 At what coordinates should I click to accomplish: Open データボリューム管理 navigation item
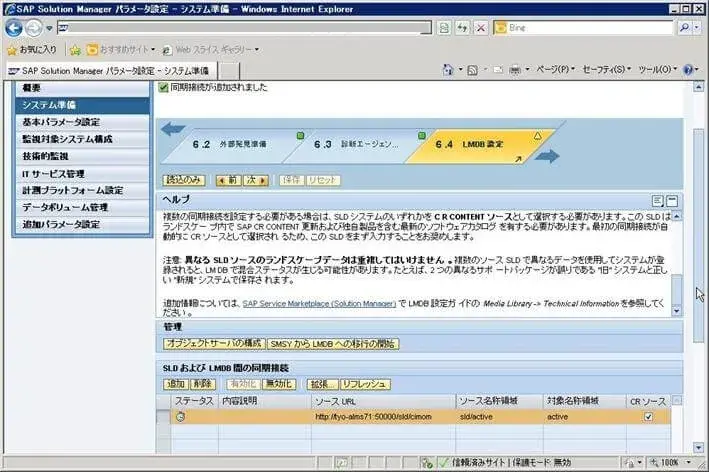[x=82, y=208]
